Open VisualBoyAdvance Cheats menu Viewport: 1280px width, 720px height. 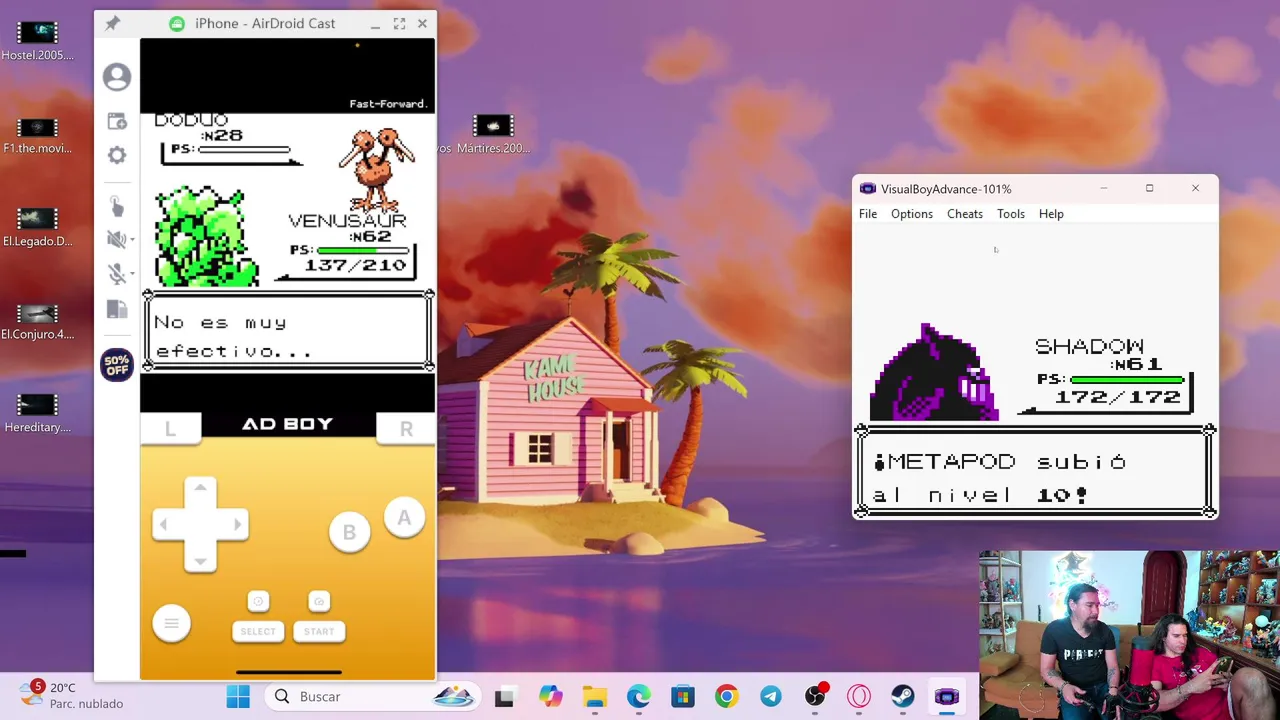(x=965, y=214)
